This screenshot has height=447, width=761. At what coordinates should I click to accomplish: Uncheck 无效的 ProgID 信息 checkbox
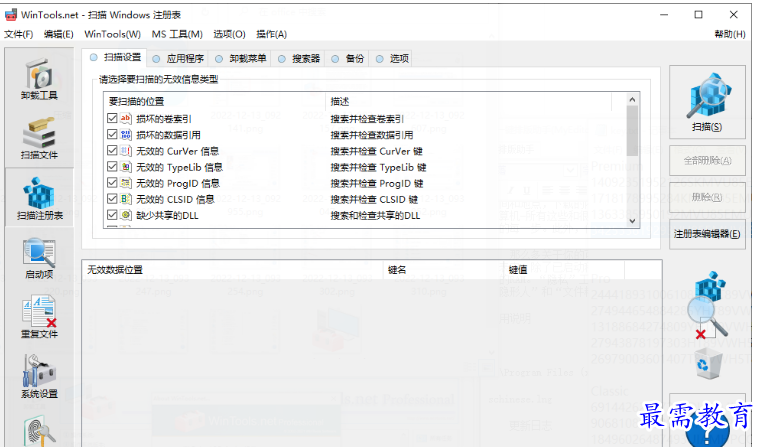pos(112,182)
